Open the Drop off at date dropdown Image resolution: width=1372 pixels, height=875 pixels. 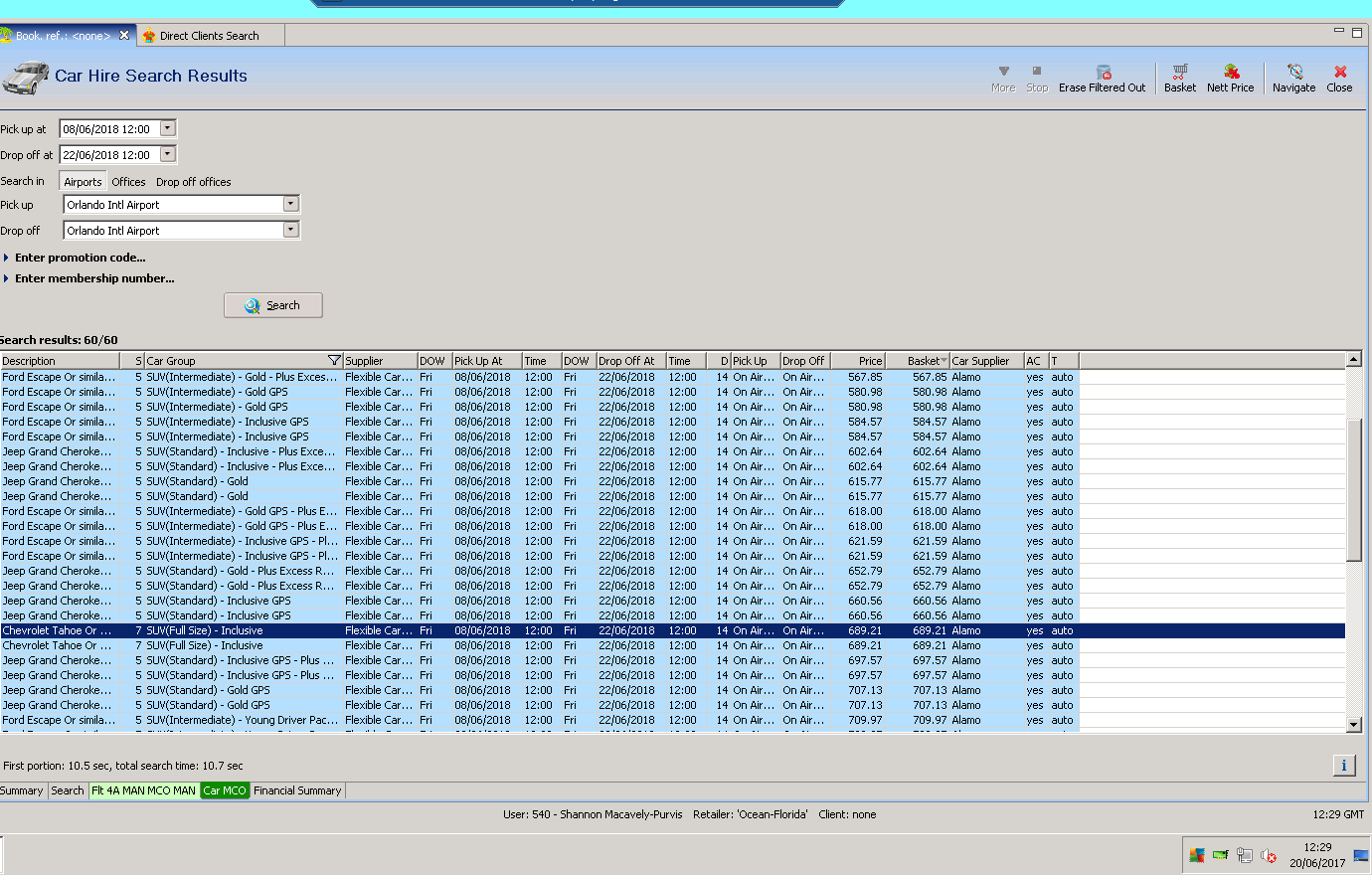(x=167, y=154)
